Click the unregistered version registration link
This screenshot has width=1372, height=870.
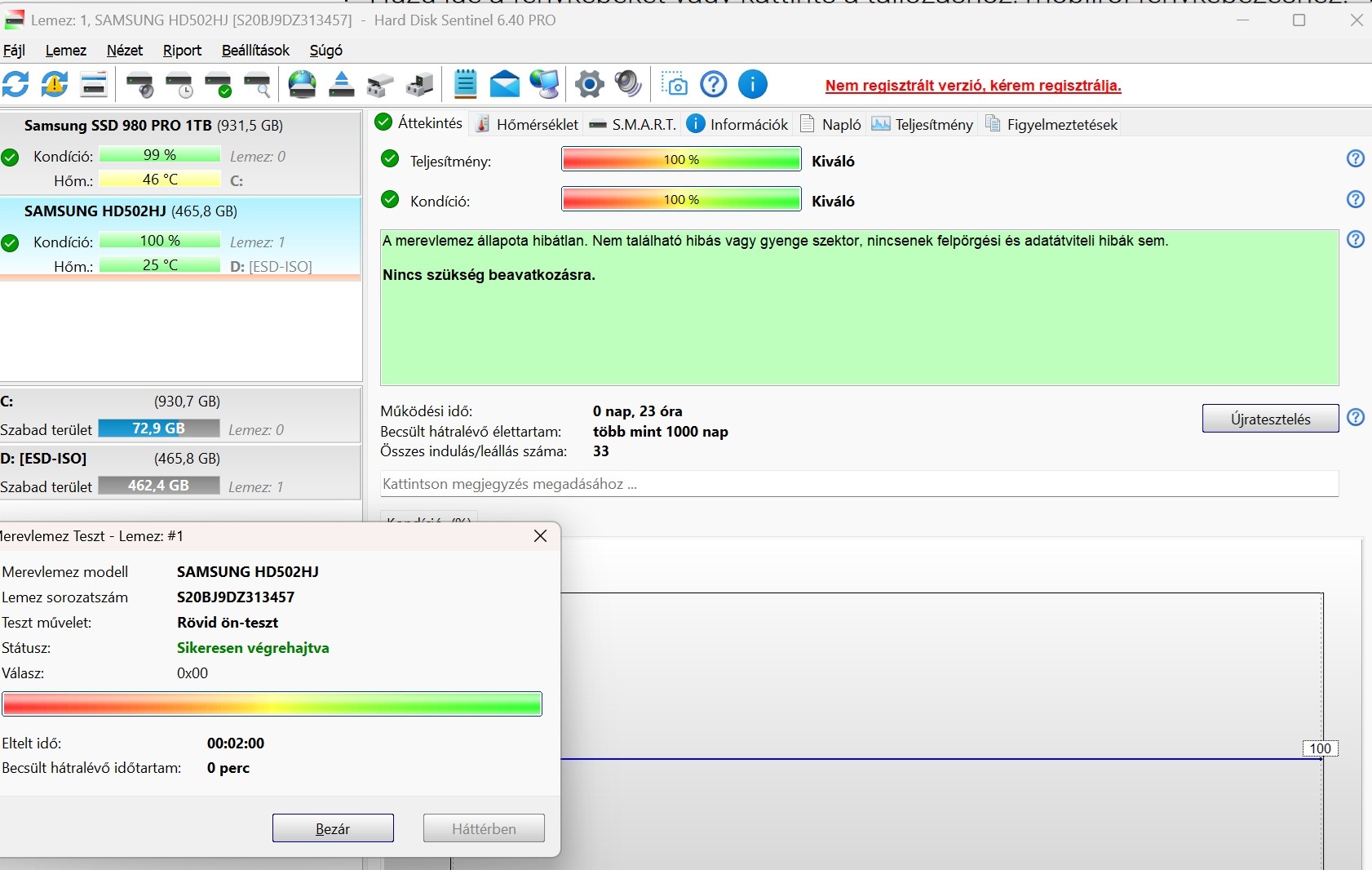point(973,86)
